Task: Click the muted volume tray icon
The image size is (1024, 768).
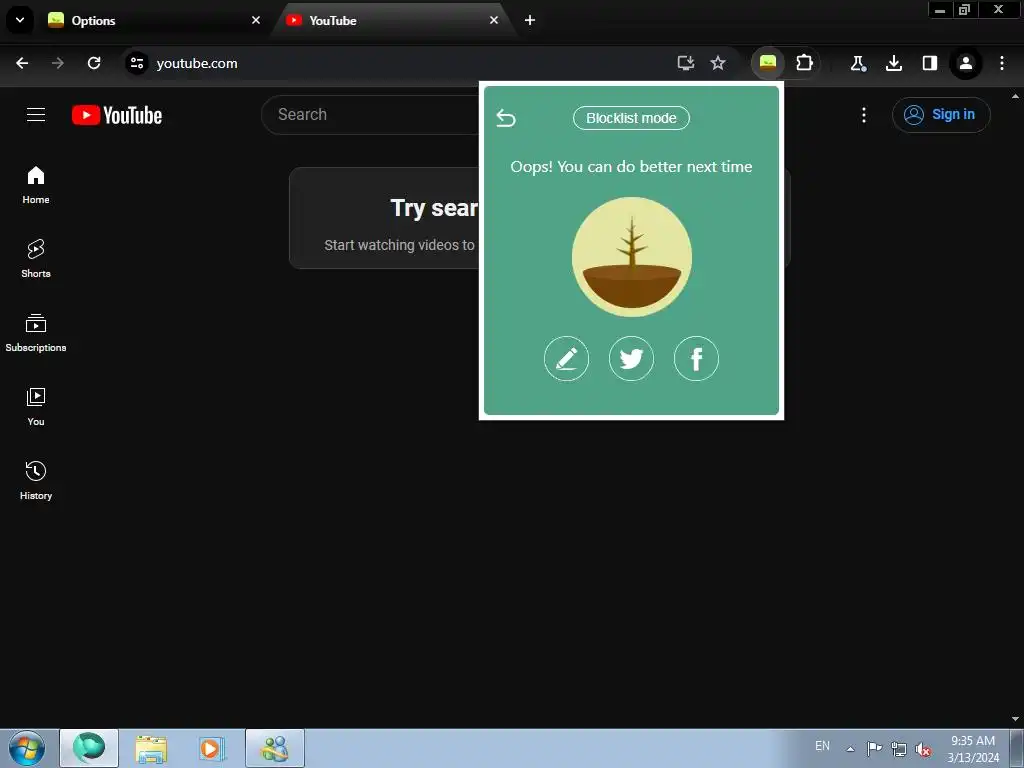Action: click(x=923, y=749)
